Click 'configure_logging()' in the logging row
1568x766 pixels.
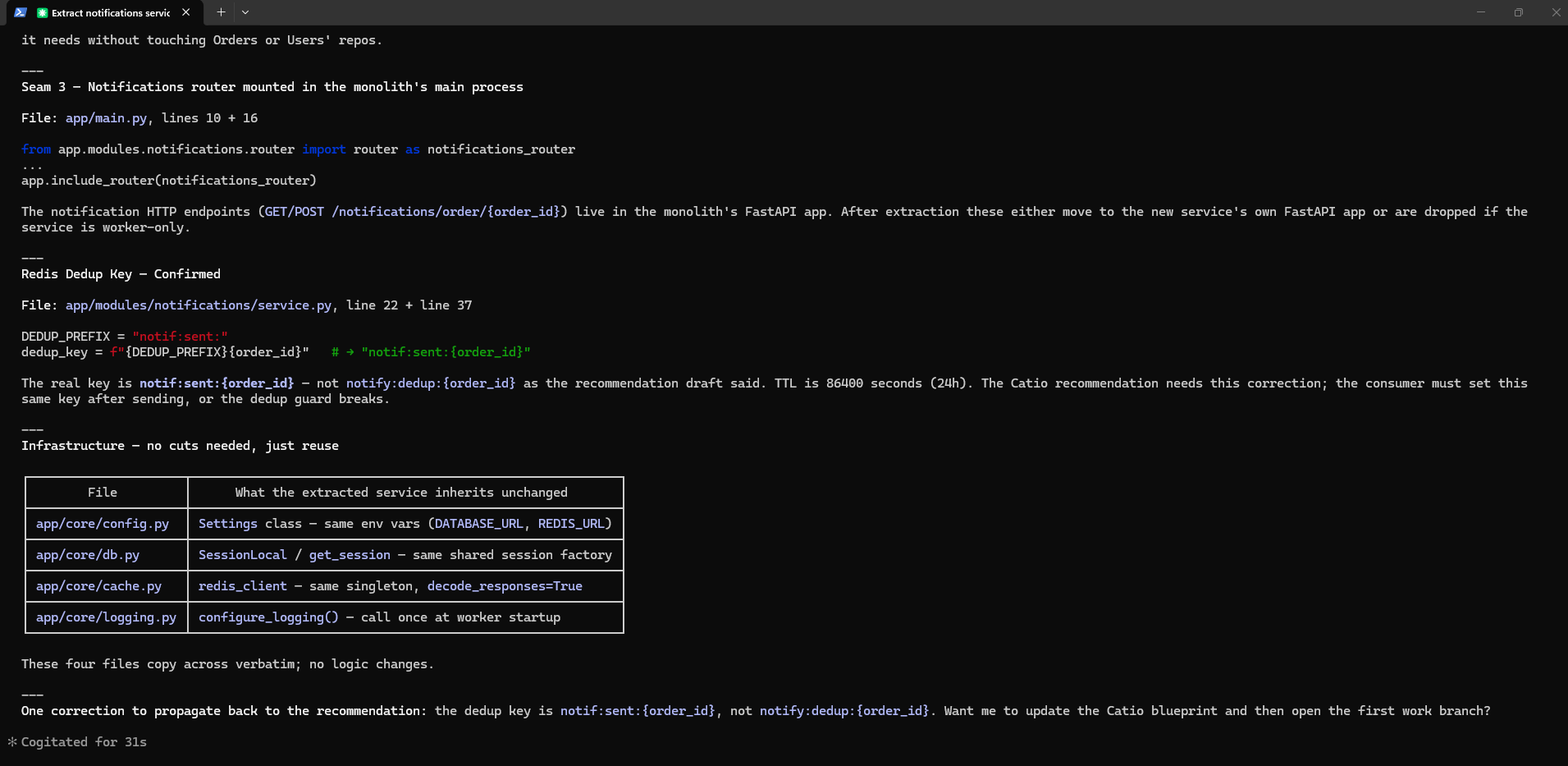(x=268, y=617)
